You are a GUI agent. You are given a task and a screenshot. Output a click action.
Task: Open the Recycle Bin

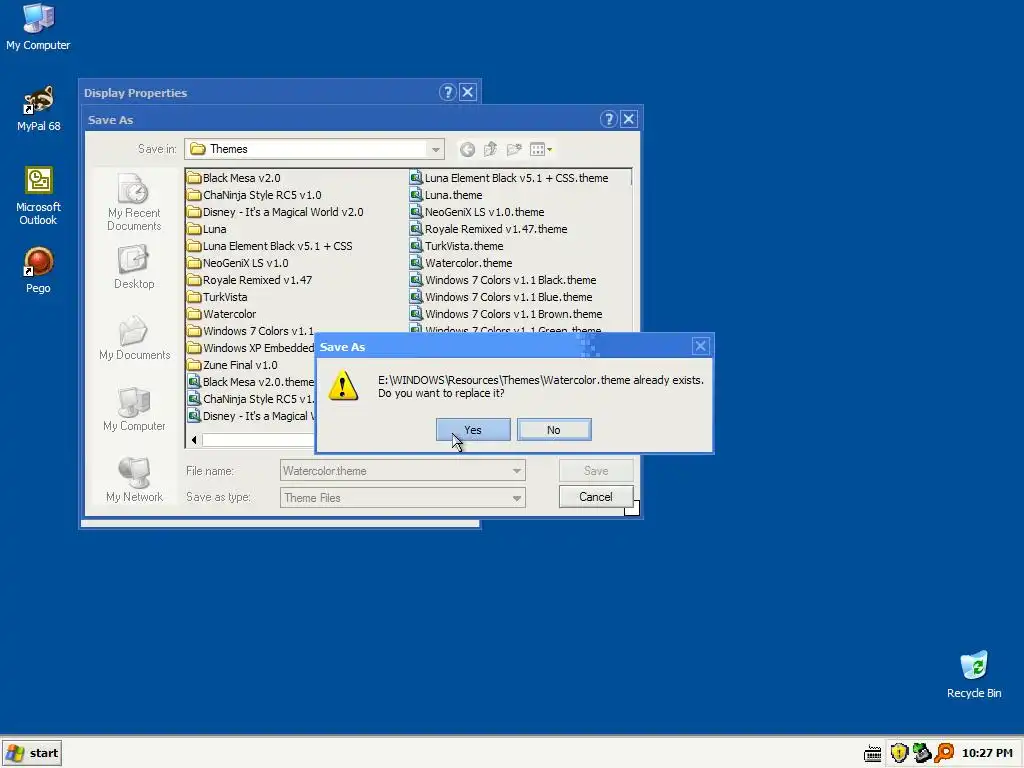pos(974,675)
